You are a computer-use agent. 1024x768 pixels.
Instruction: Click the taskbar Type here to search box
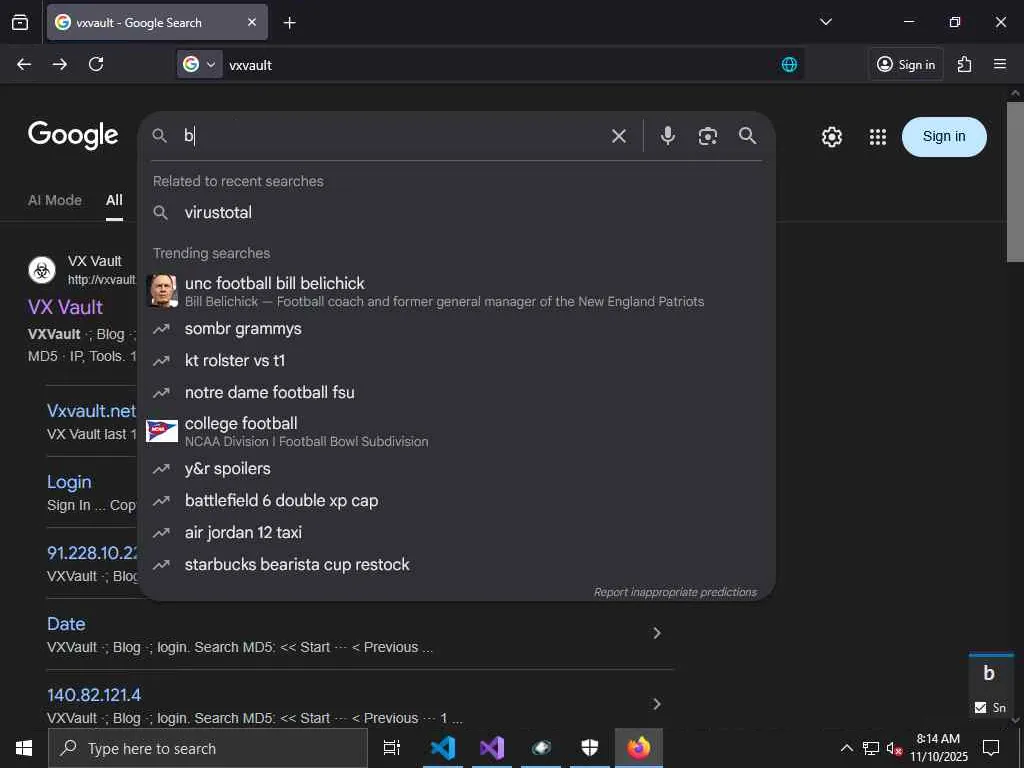pos(208,748)
